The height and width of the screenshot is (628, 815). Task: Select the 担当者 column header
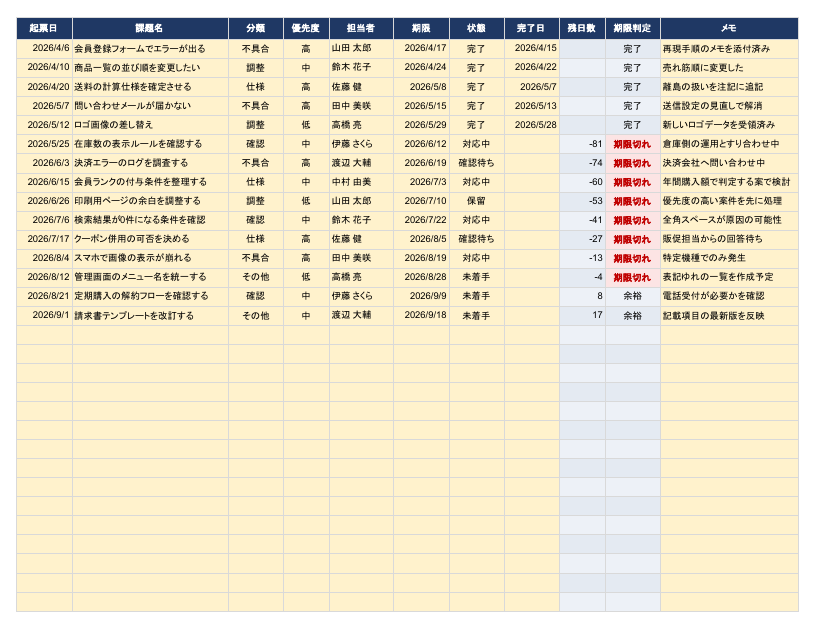click(x=361, y=28)
